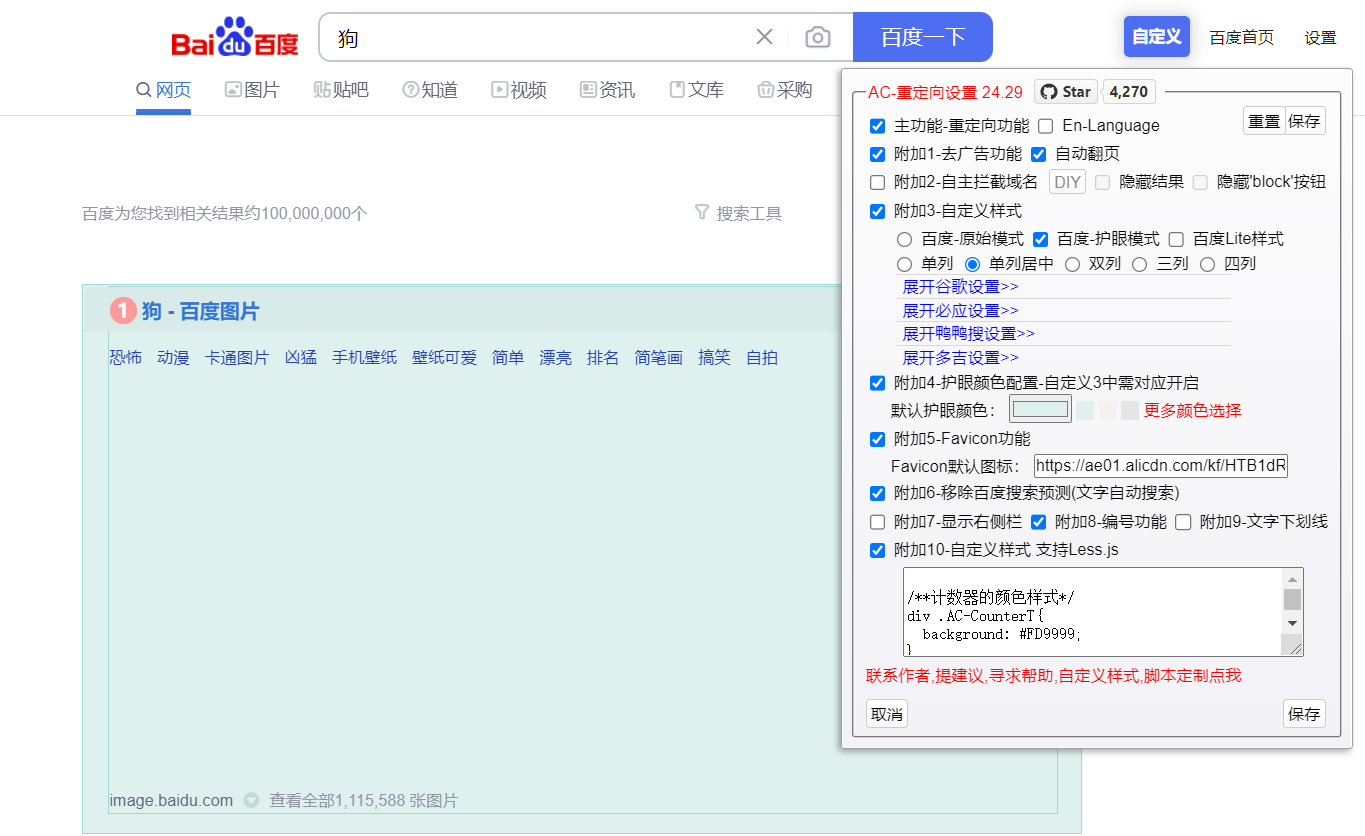This screenshot has width=1365, height=836.
Task: Select the 双列 layout radio button
Action: click(1072, 264)
